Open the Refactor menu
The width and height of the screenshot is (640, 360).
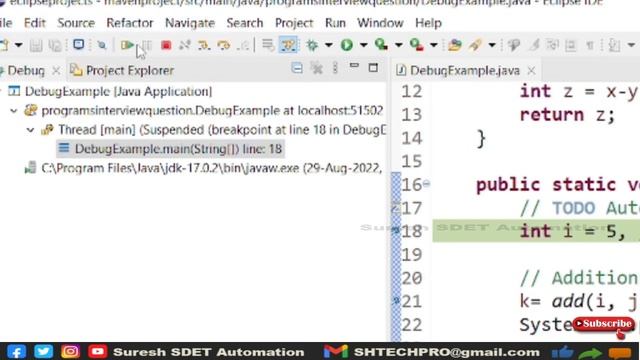(x=130, y=23)
